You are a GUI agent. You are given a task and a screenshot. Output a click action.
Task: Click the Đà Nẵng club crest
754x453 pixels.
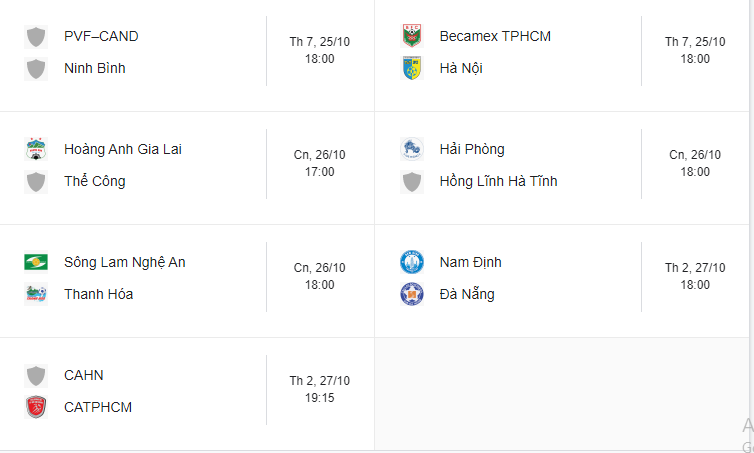(x=412, y=295)
